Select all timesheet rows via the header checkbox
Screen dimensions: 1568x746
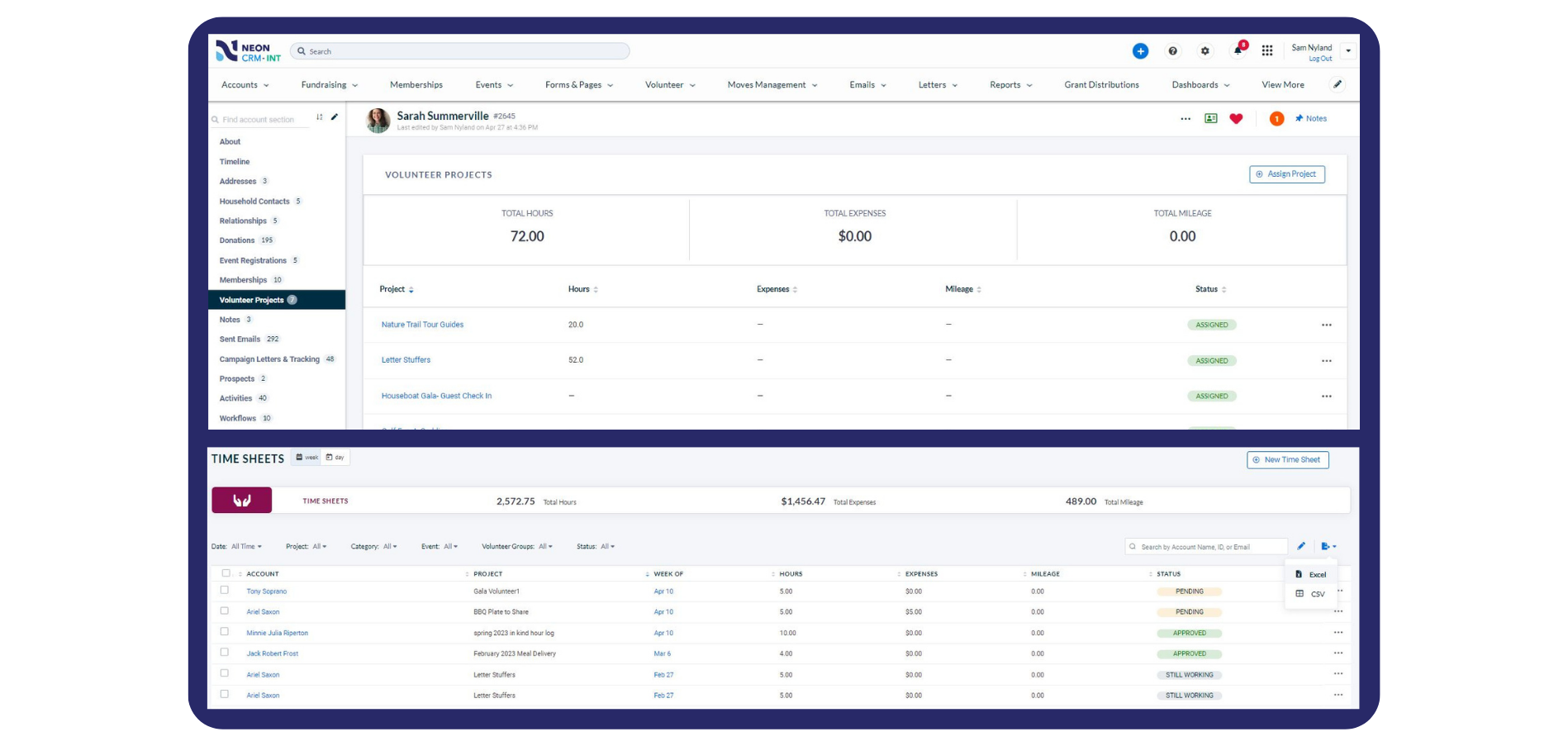[x=225, y=573]
